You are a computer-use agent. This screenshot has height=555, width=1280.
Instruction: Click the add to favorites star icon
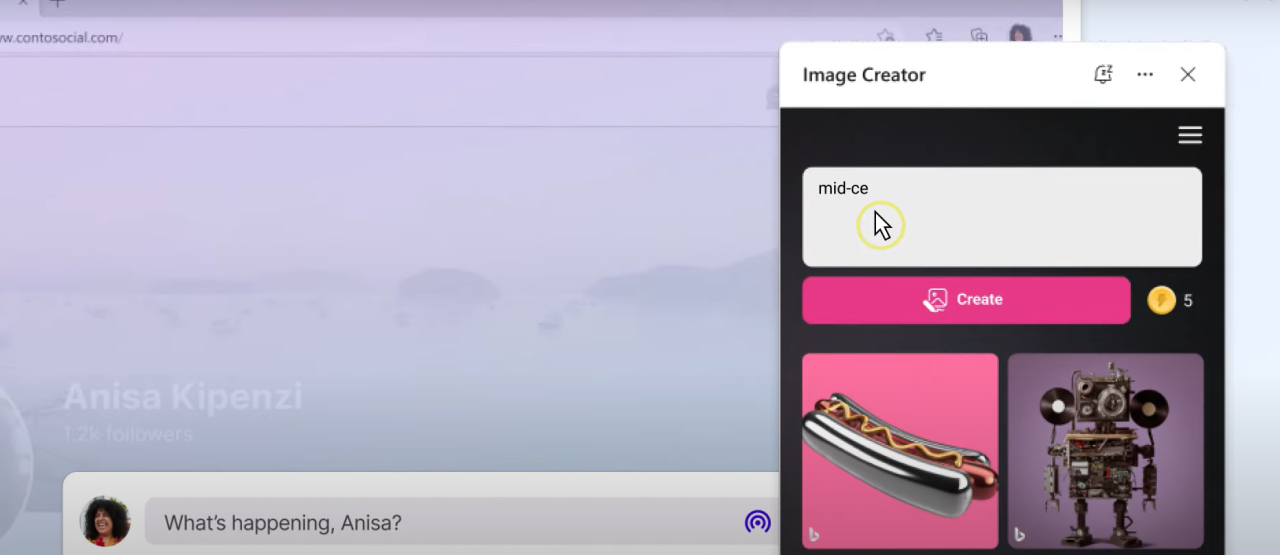pos(886,36)
